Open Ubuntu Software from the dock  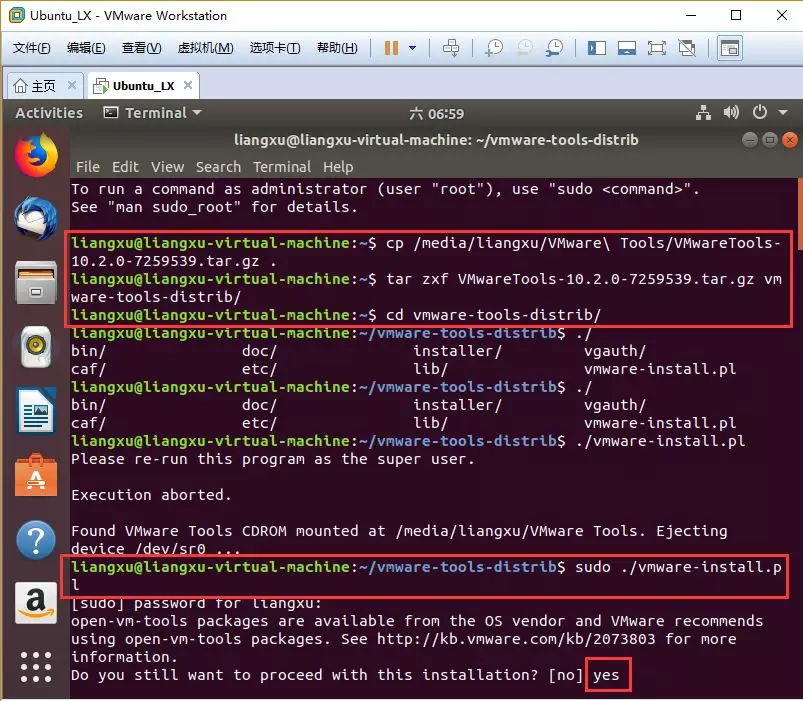[36, 475]
